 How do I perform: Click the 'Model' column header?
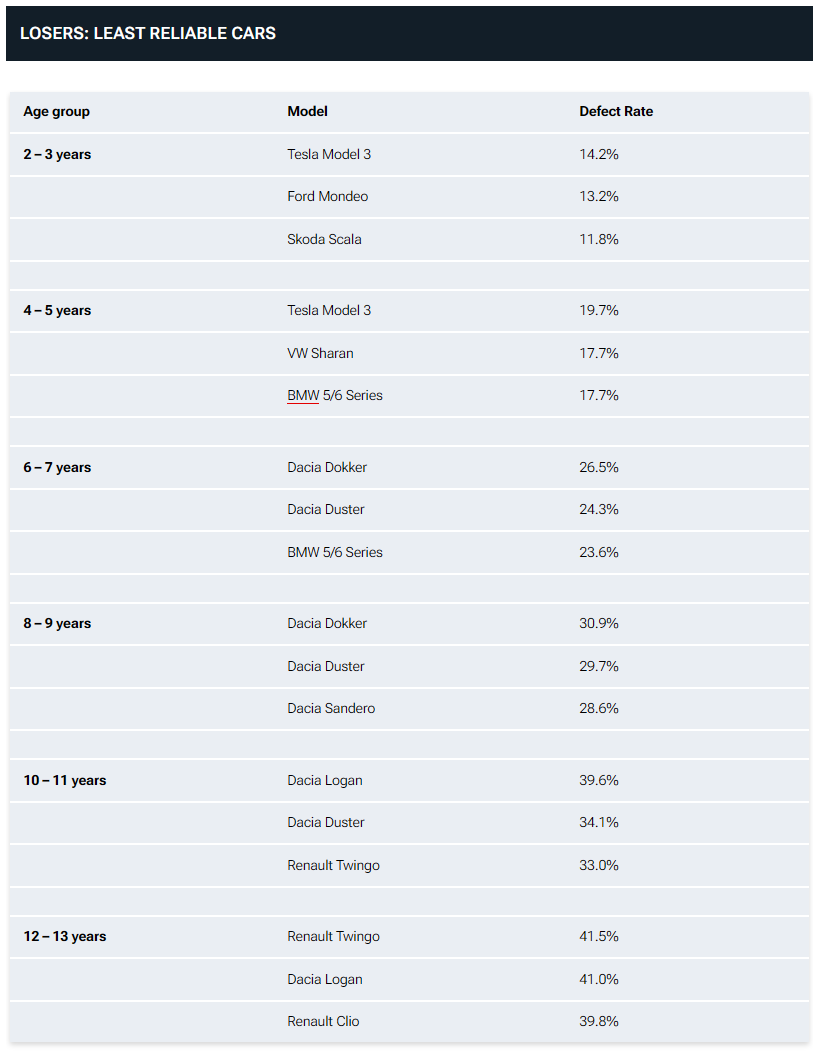[x=308, y=111]
